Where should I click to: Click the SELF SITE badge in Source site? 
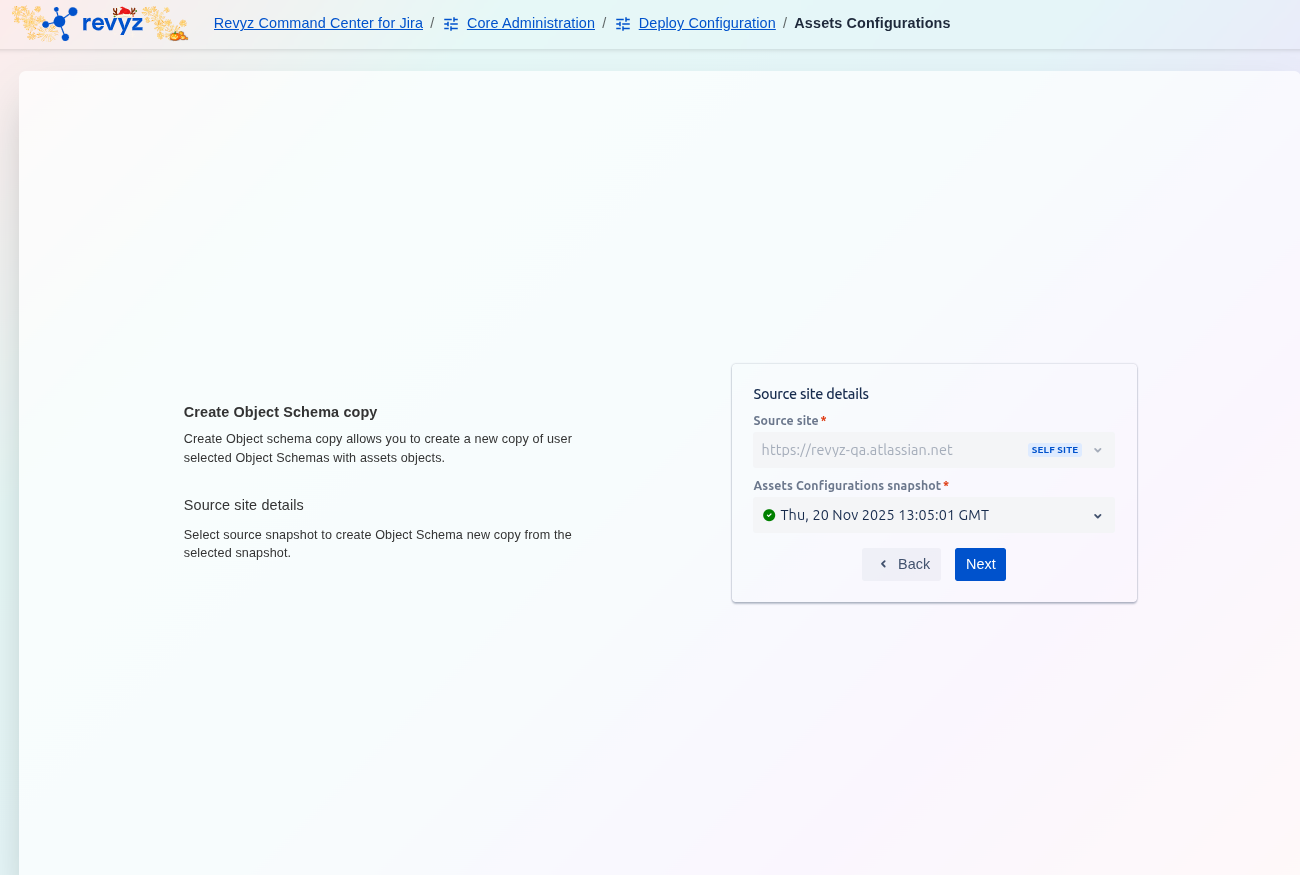(x=1054, y=450)
